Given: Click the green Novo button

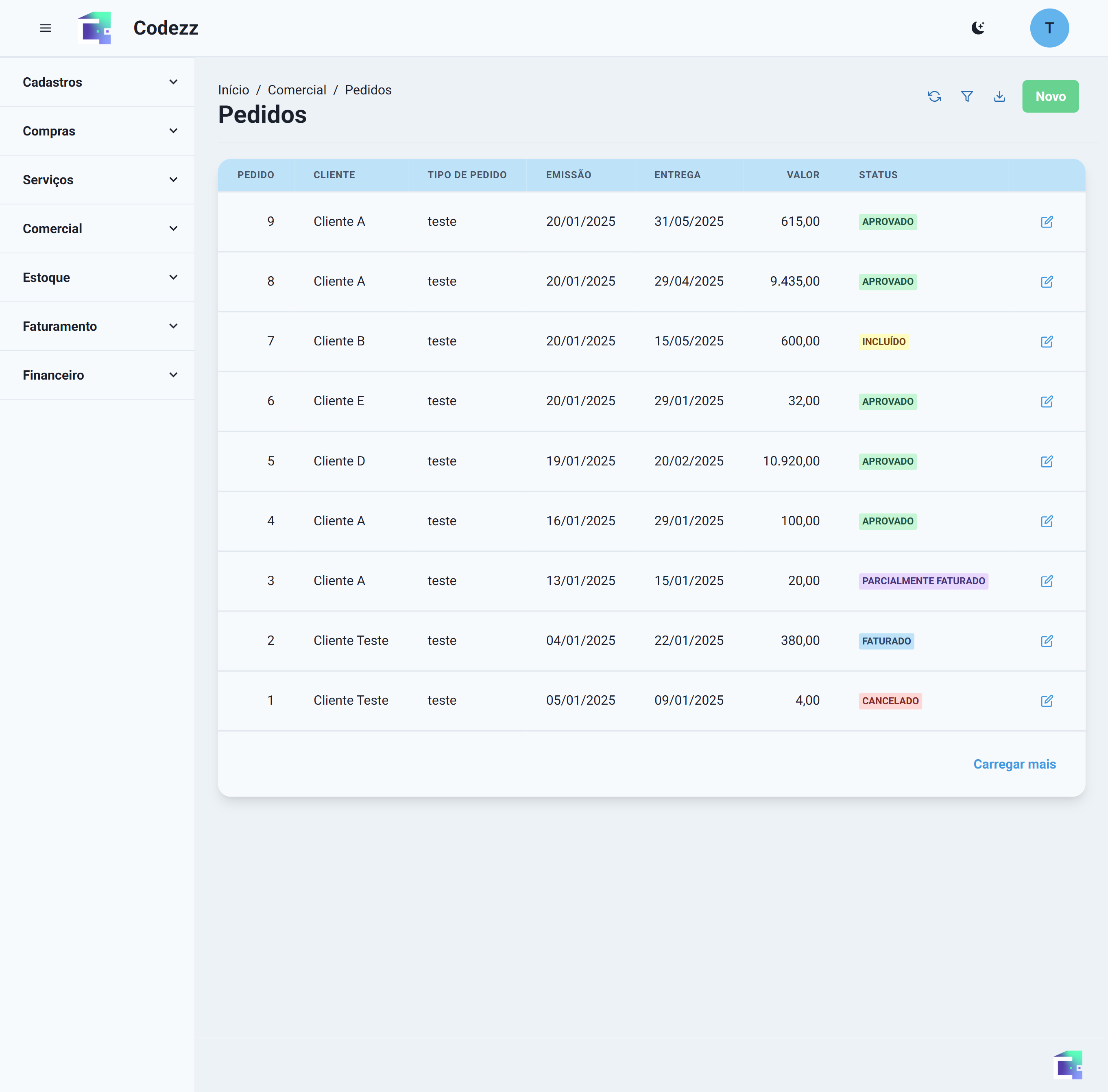Looking at the screenshot, I should click(x=1050, y=96).
